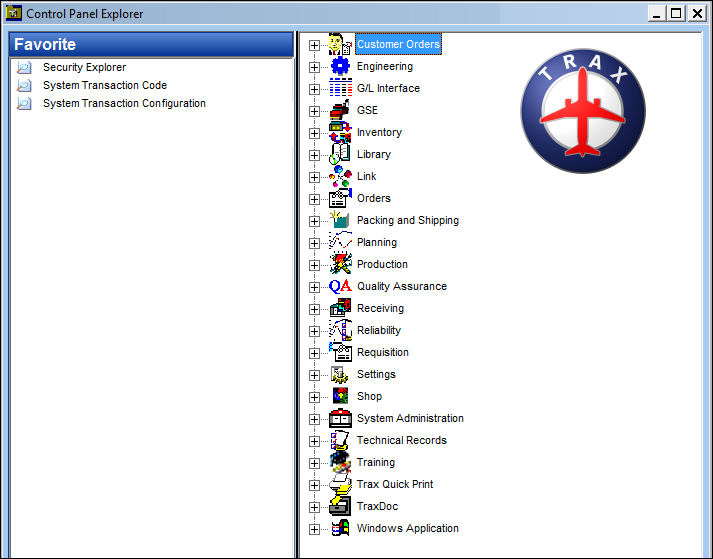Select the TraxDoc label
The height and width of the screenshot is (559, 713).
coord(377,506)
